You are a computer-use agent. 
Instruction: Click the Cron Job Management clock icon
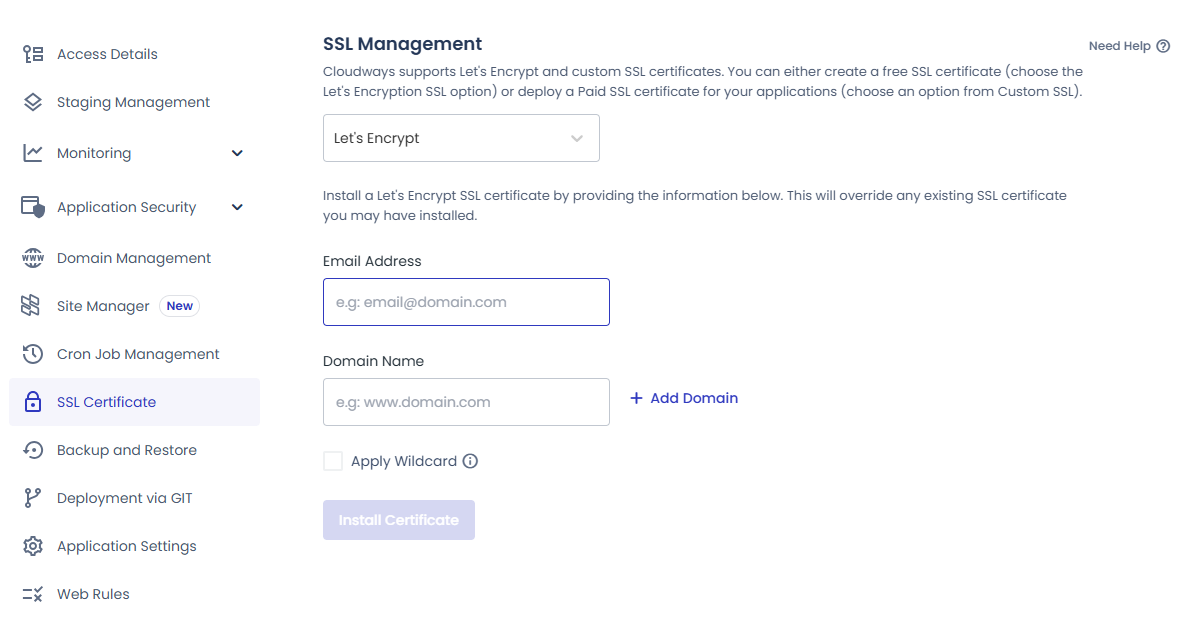[32, 354]
